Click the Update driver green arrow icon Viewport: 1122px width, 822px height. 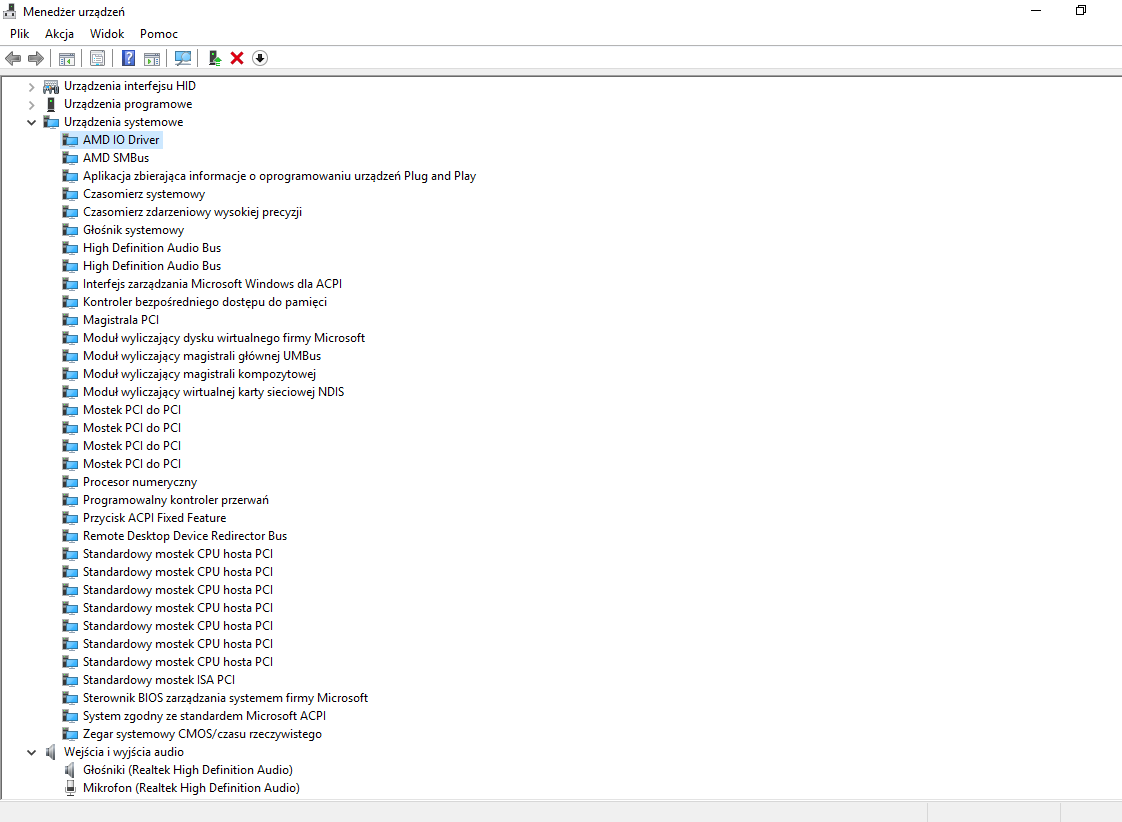(x=215, y=59)
